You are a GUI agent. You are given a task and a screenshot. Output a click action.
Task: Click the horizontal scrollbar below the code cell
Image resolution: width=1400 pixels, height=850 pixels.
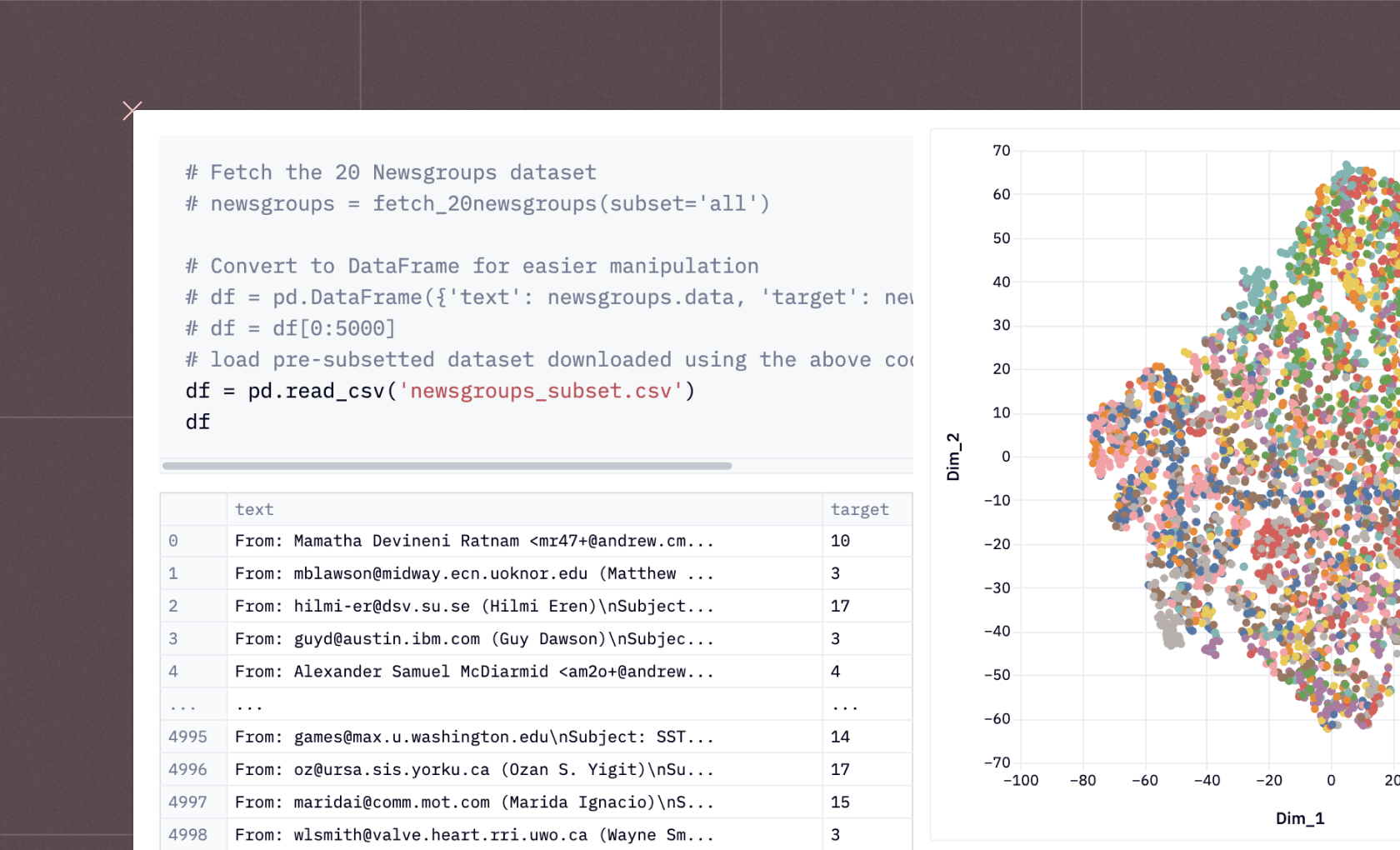point(447,466)
